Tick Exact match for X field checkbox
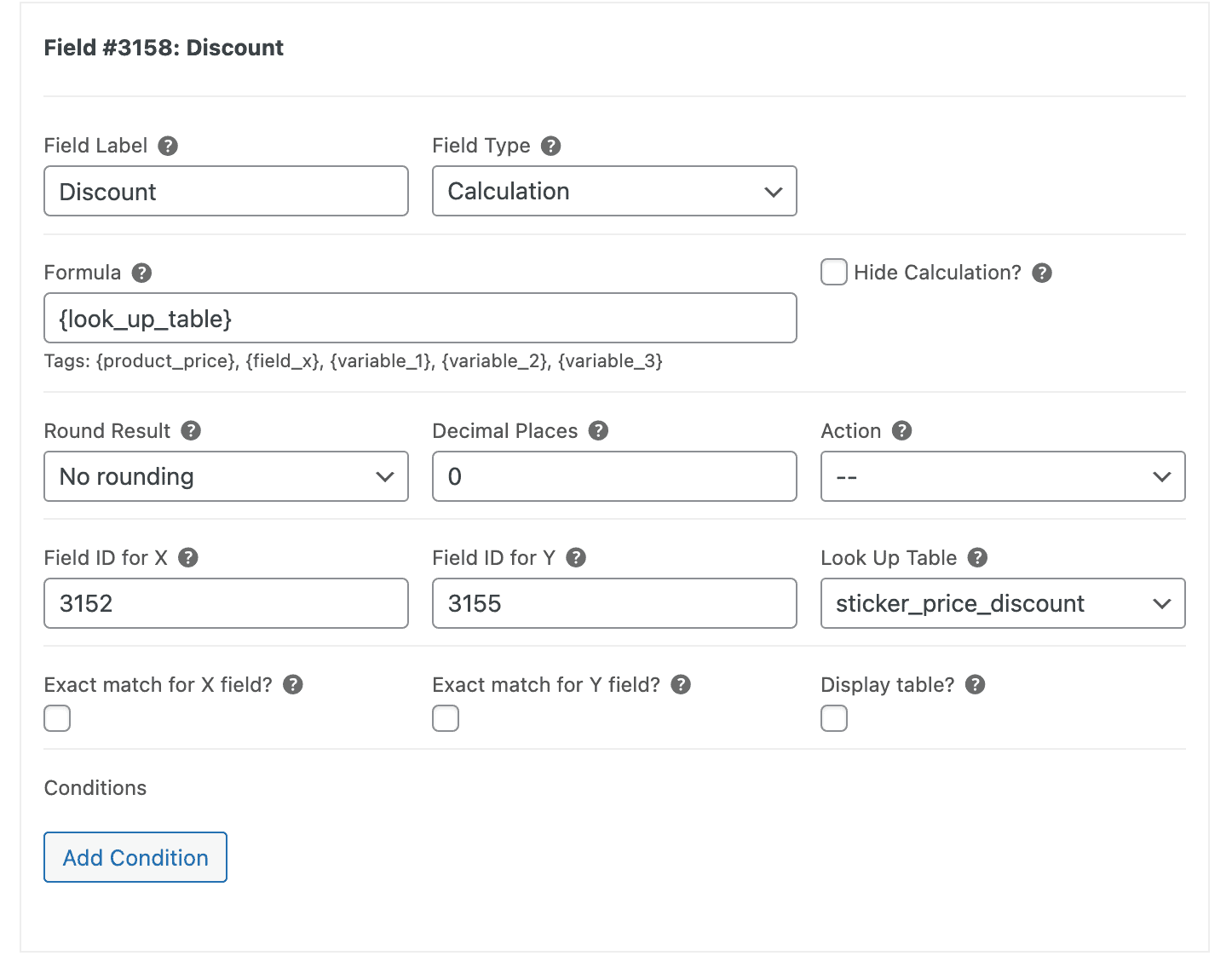1232x973 pixels. pyautogui.click(x=57, y=718)
